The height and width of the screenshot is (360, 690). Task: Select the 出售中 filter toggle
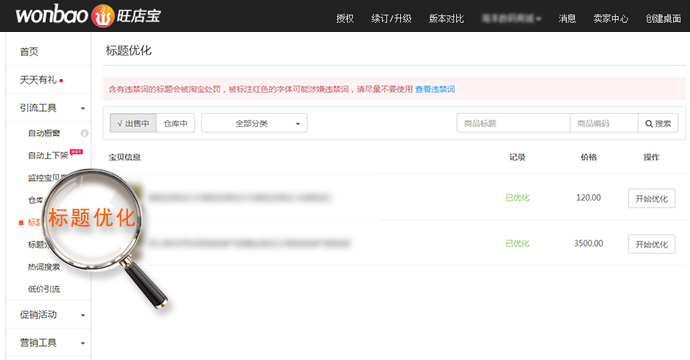point(133,123)
